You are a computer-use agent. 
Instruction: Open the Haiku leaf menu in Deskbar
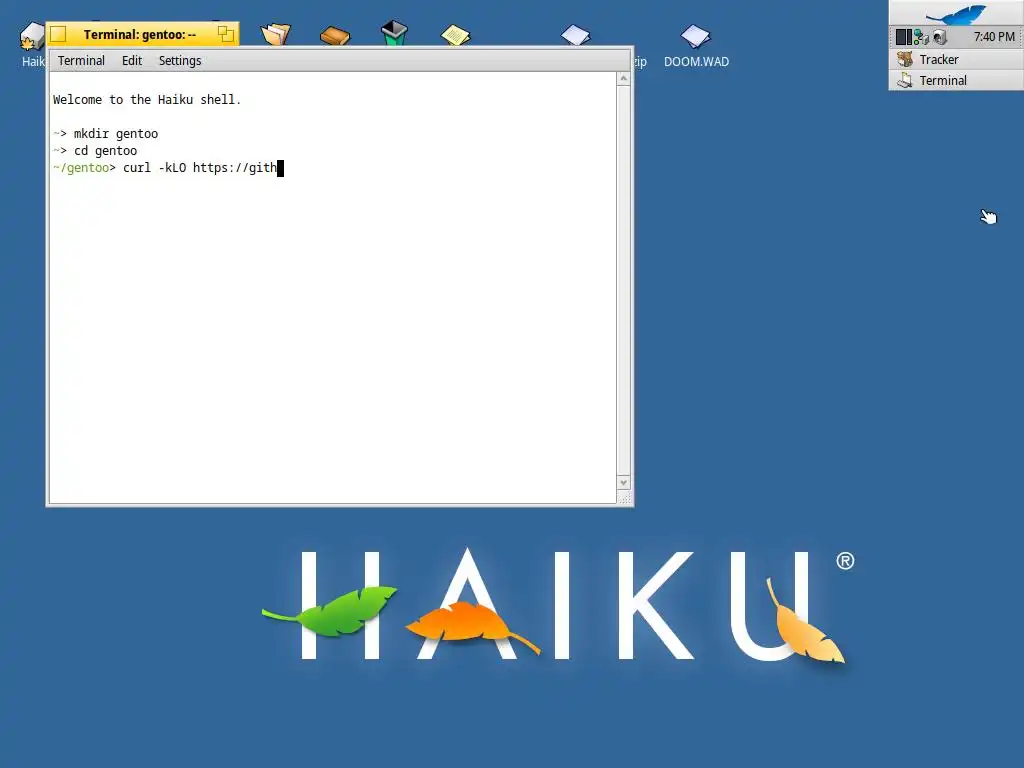956,13
